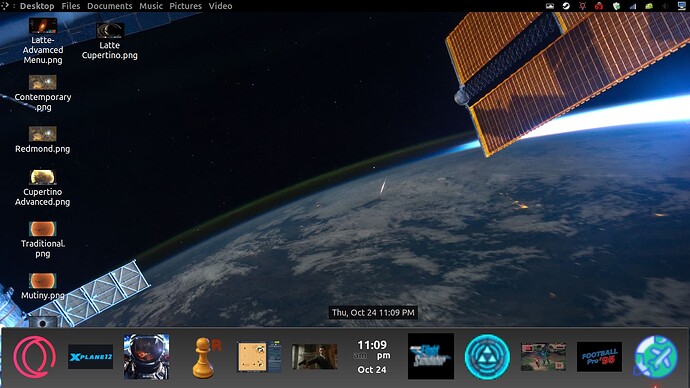Open the cyan triangle circle app icon
This screenshot has width=690, height=388.
click(x=487, y=357)
